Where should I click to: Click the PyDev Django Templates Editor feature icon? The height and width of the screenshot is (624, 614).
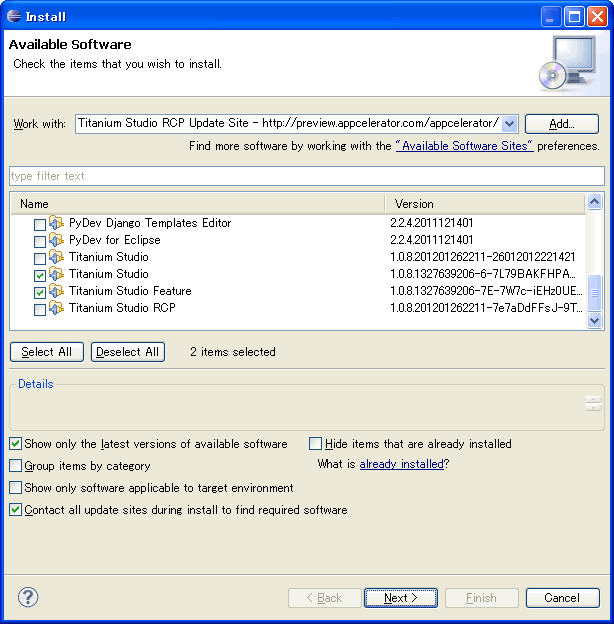point(56,222)
